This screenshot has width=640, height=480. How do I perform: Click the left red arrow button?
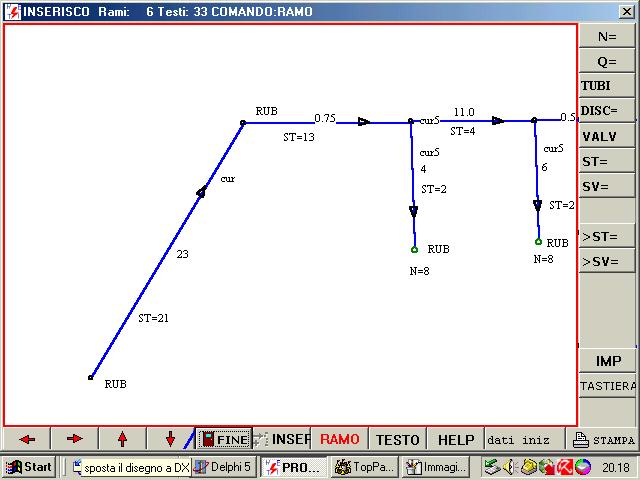coord(27,439)
